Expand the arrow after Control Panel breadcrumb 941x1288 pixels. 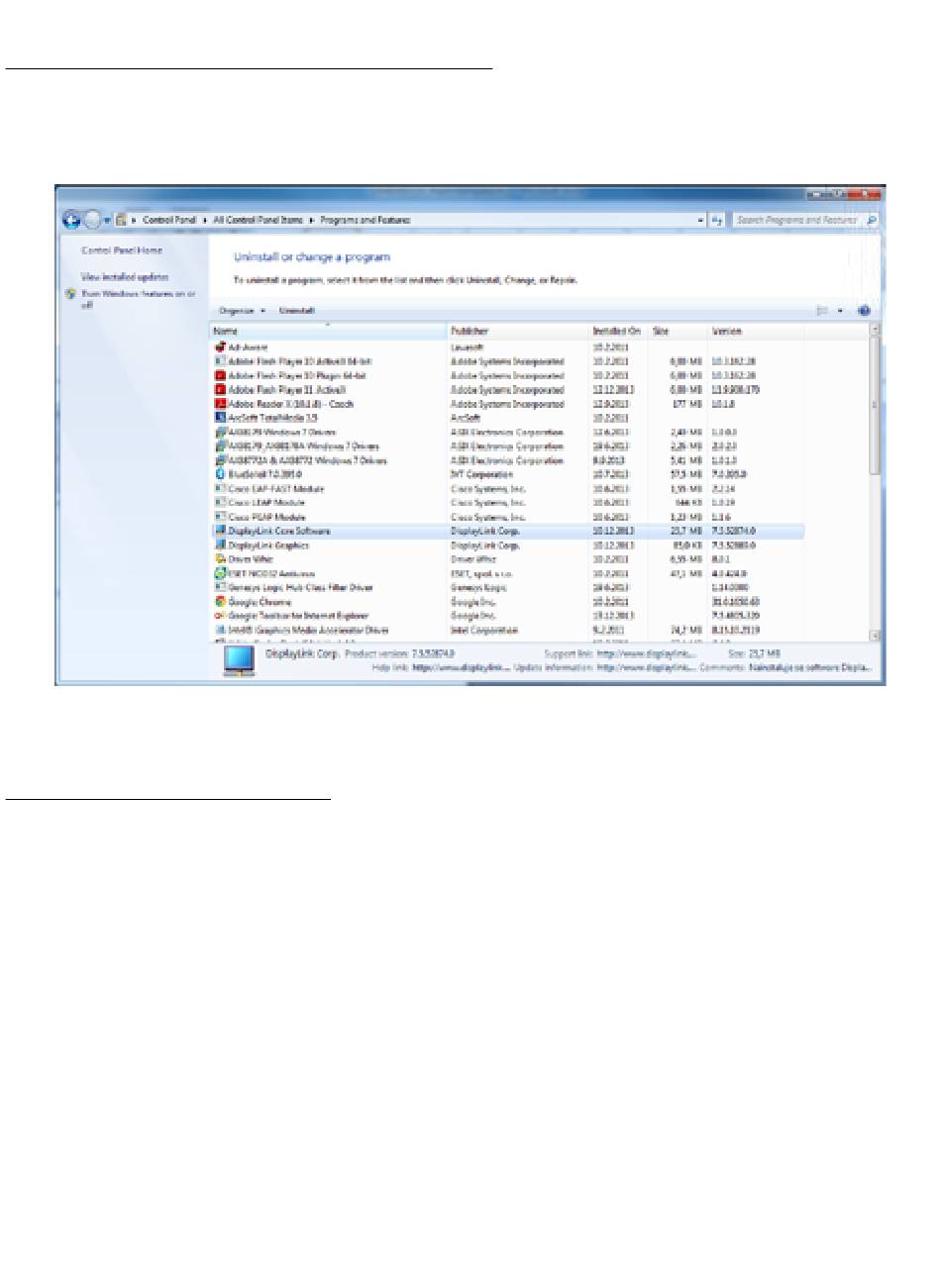pyautogui.click(x=204, y=220)
